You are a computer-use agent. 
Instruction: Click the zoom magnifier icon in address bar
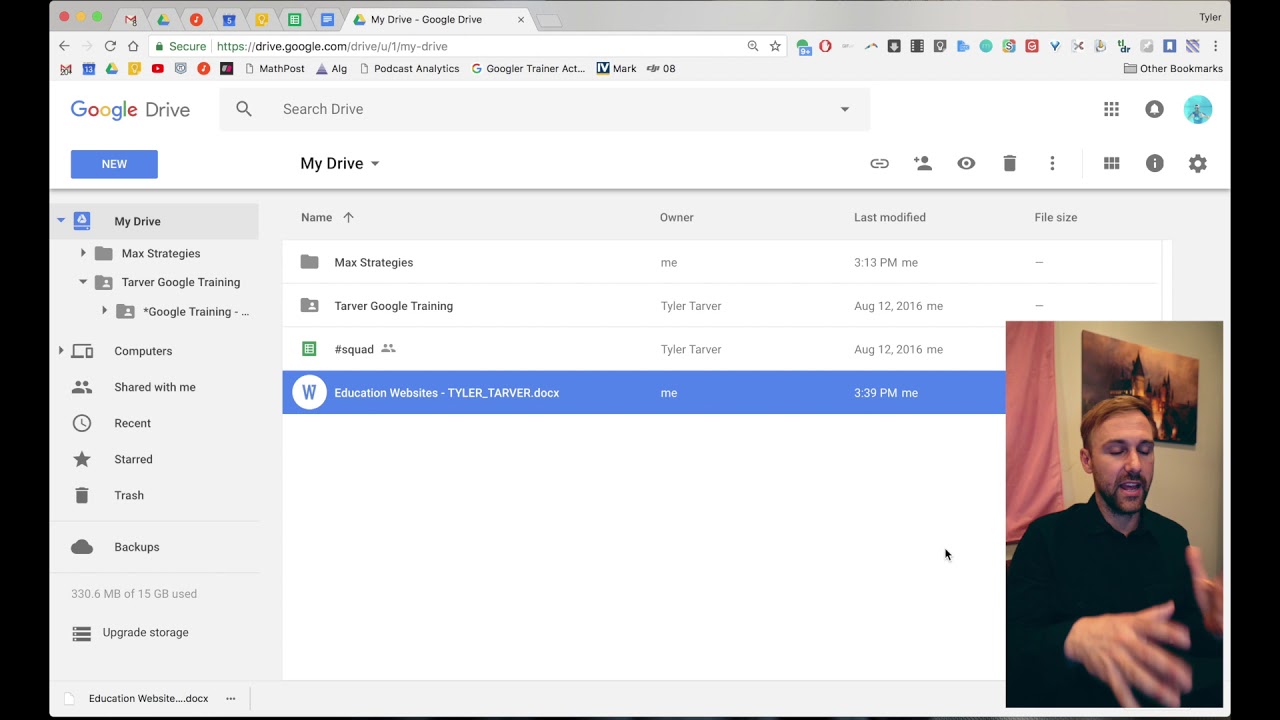[753, 46]
